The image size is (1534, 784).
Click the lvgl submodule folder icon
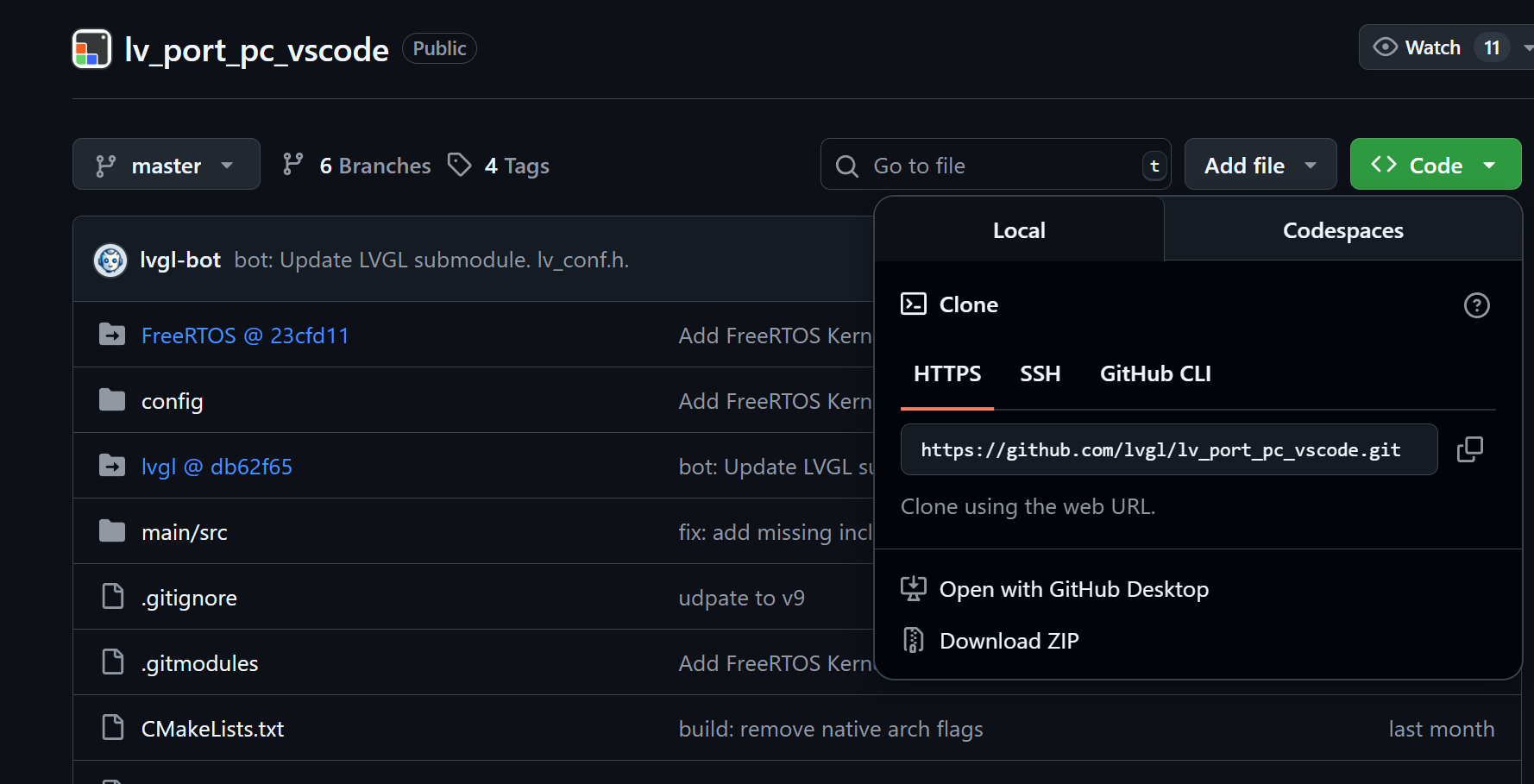pos(112,465)
